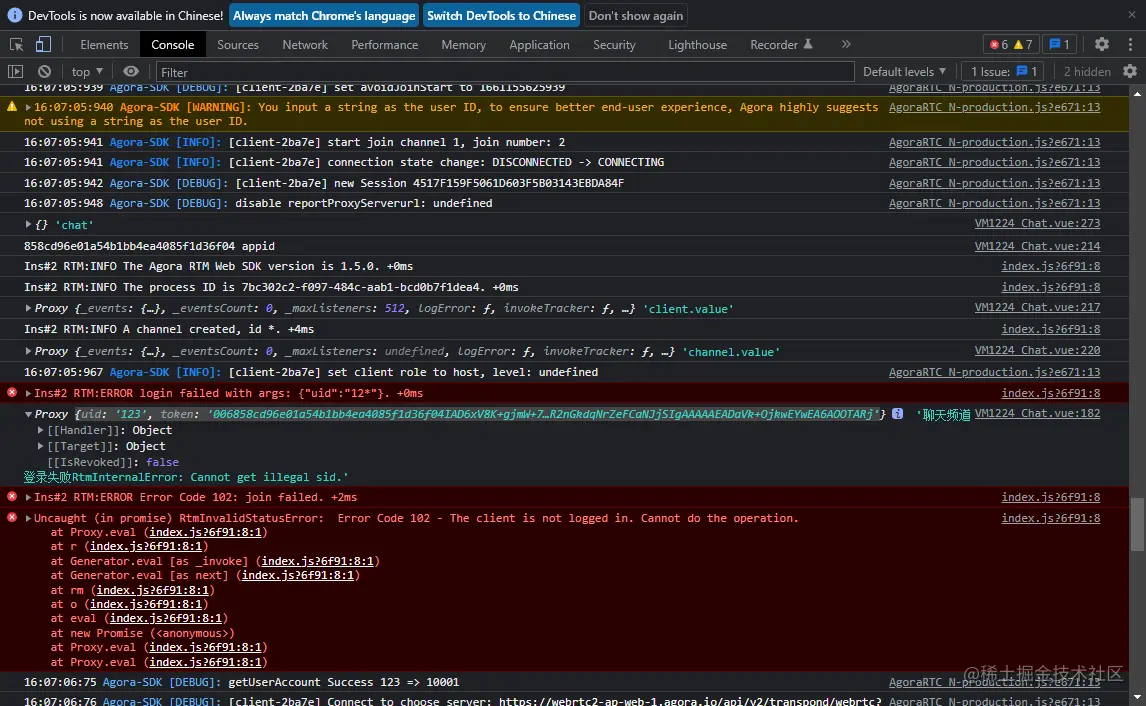Clear the console with the ban icon
This screenshot has width=1146, height=706.
tap(44, 72)
